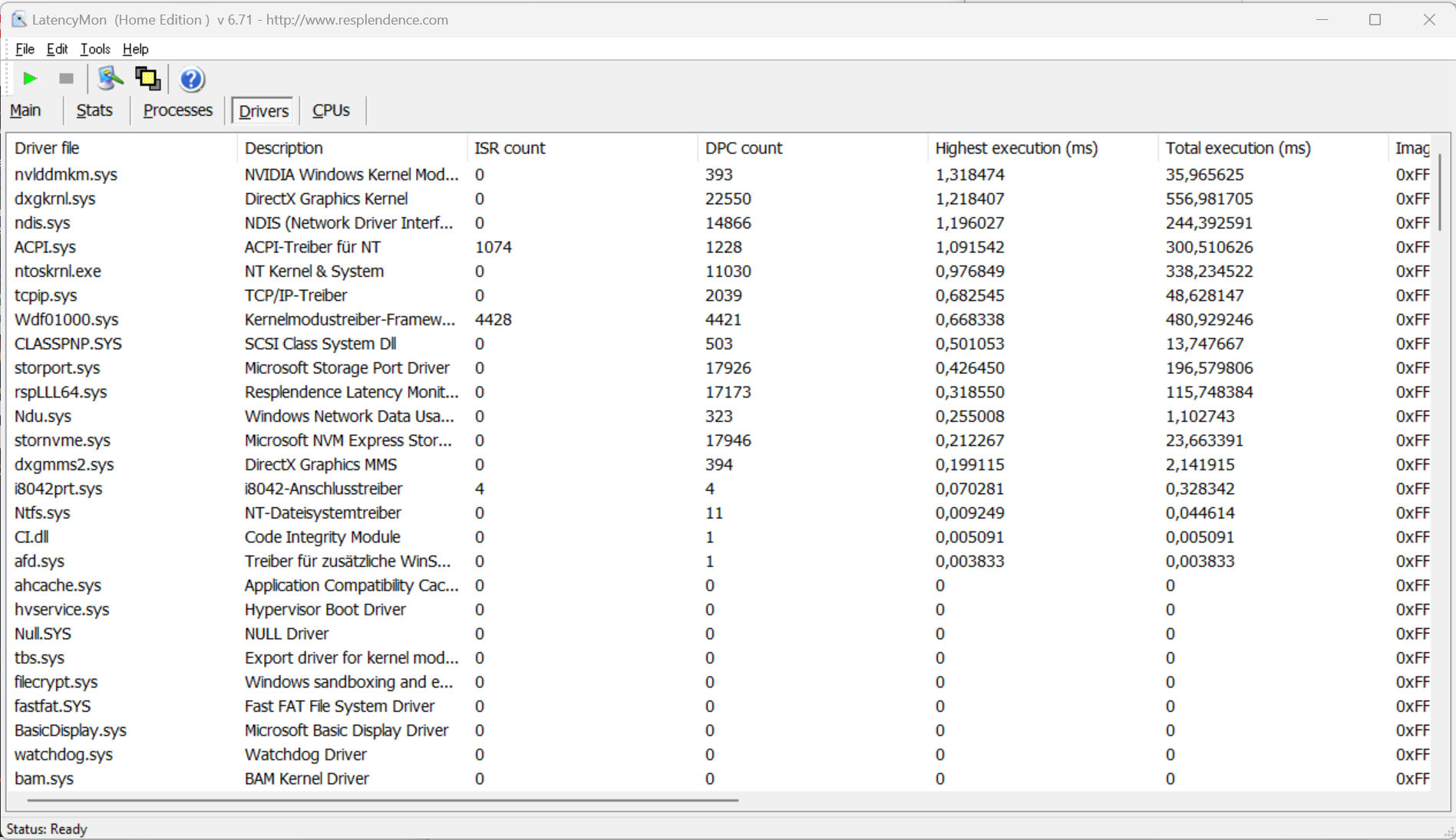Open the File menu
Viewport: 1456px width, 840px height.
coord(25,49)
